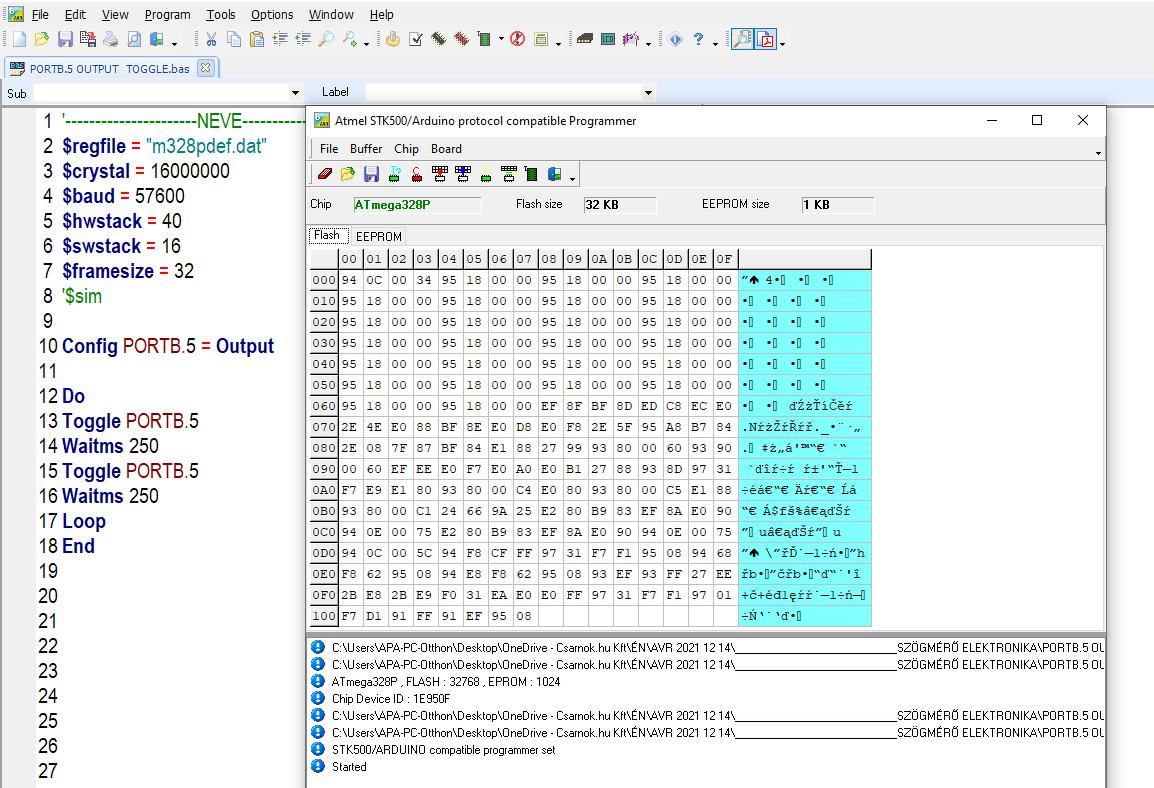Click scissors cut icon in main toolbar
1154x788 pixels.
tap(211, 40)
